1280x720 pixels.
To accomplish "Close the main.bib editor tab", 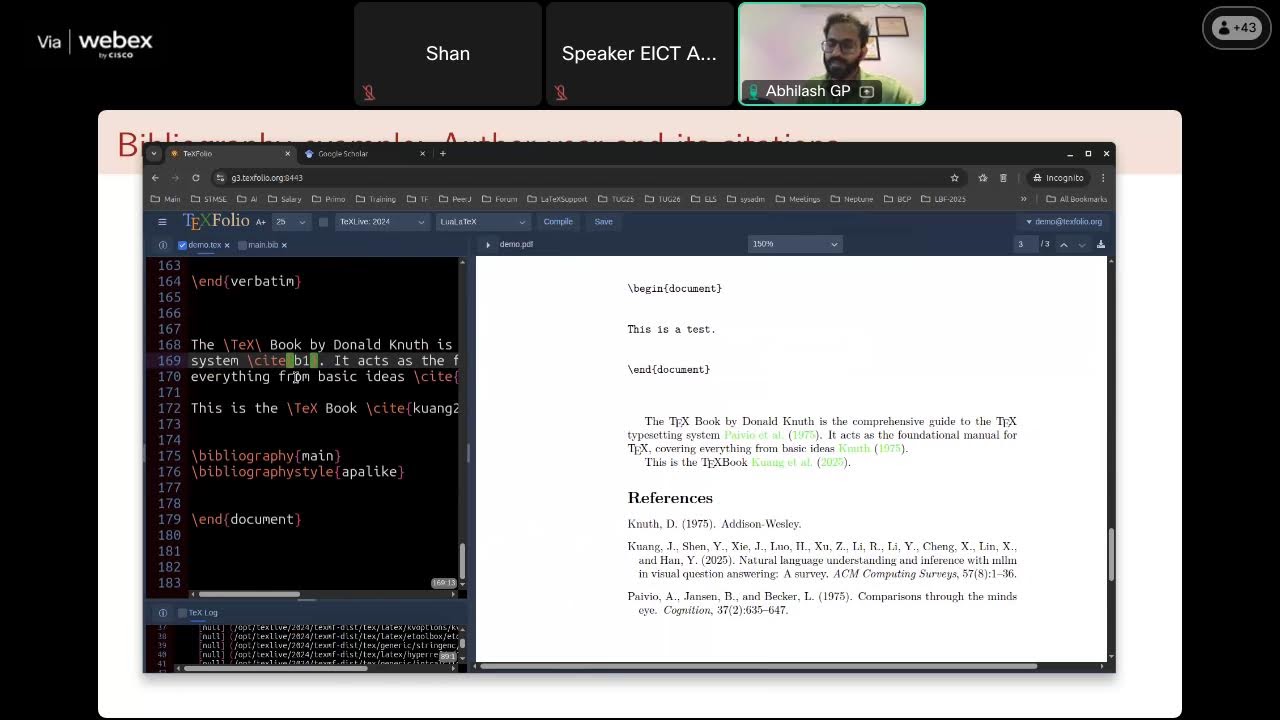I will click(x=284, y=245).
